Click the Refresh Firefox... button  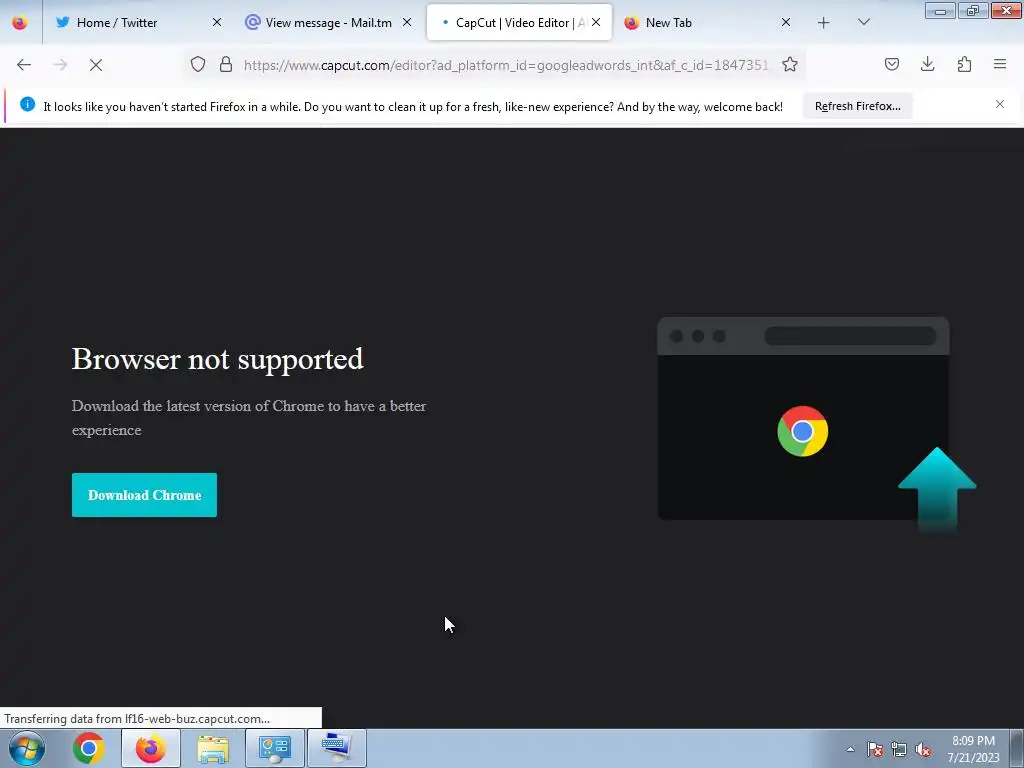point(857,106)
